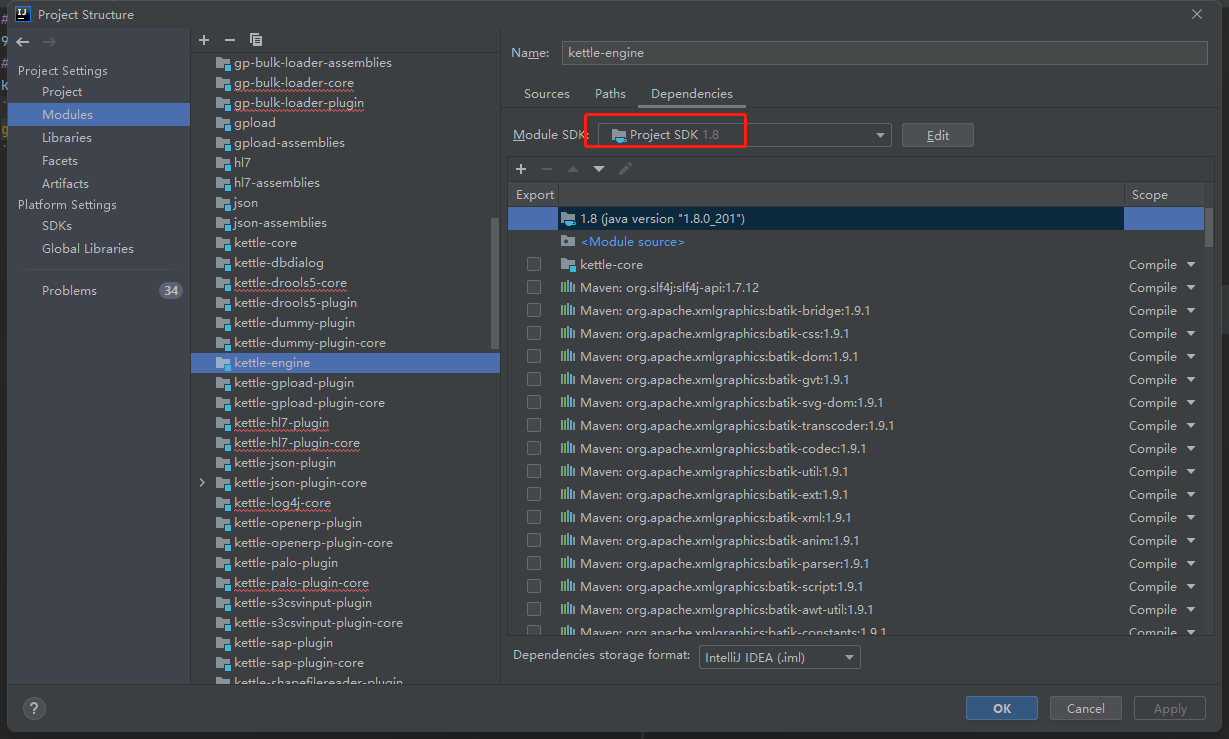Toggle export checkbox for batik-svg-dom
The width and height of the screenshot is (1229, 739).
tap(534, 403)
